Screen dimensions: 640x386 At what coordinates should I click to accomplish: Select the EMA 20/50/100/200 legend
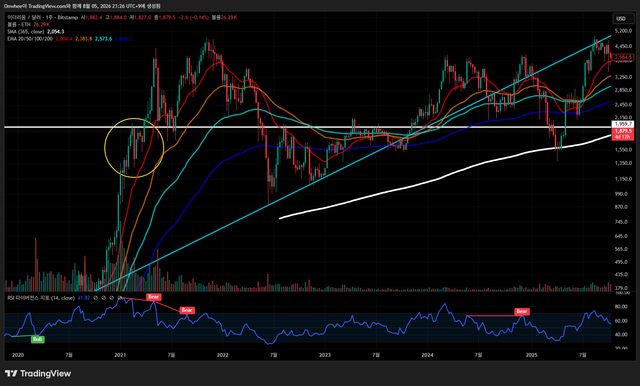click(x=30, y=38)
